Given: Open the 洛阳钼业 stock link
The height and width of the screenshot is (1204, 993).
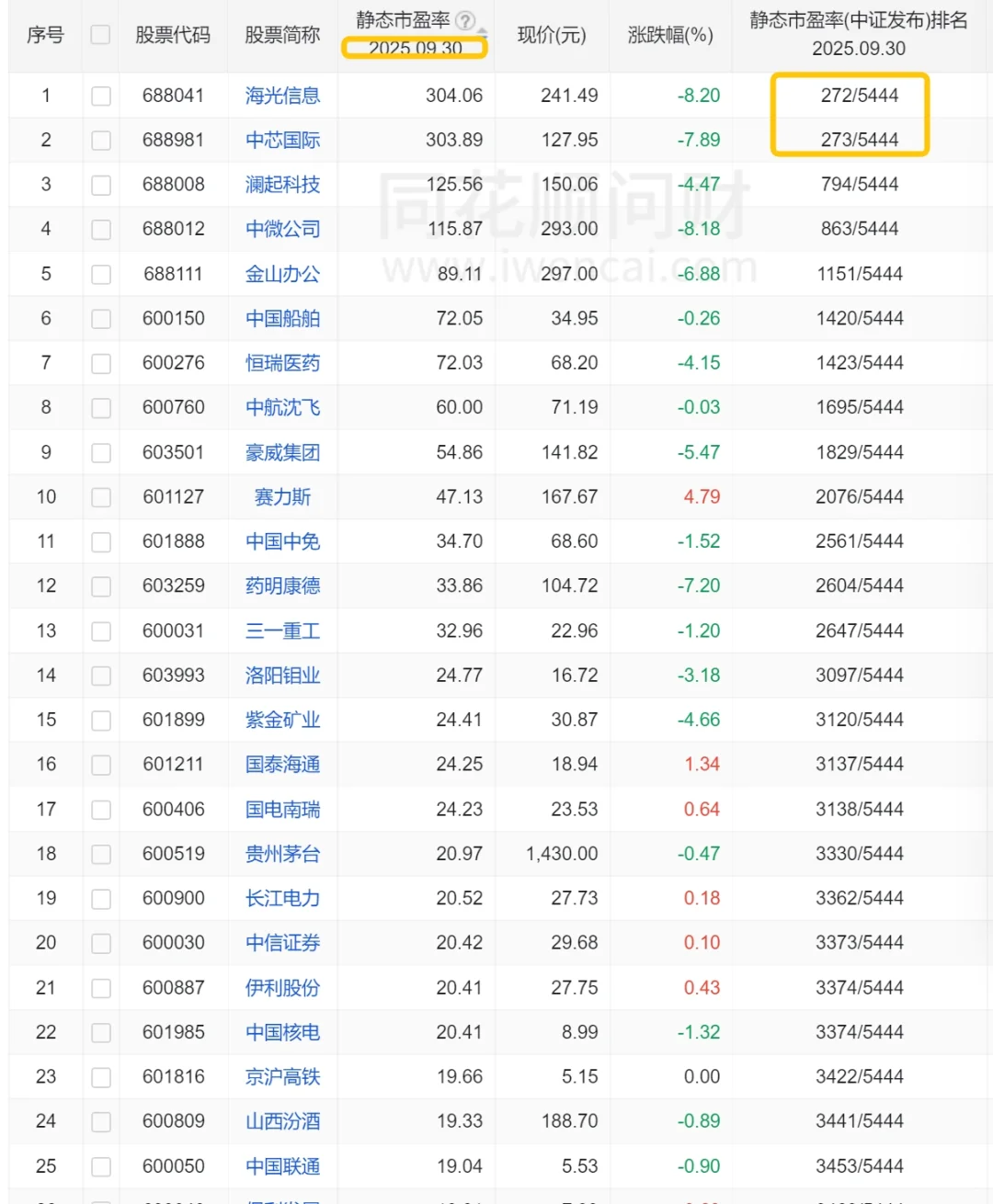Looking at the screenshot, I should (282, 676).
